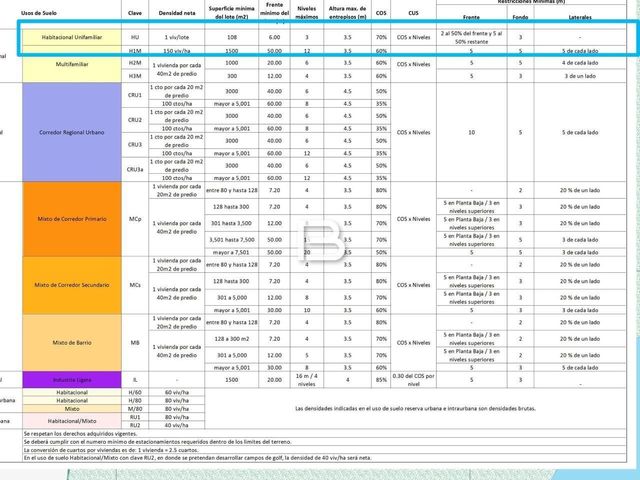Click the "Niveles máximos" header cell
Screen dimensions: 640x480
(307, 13)
